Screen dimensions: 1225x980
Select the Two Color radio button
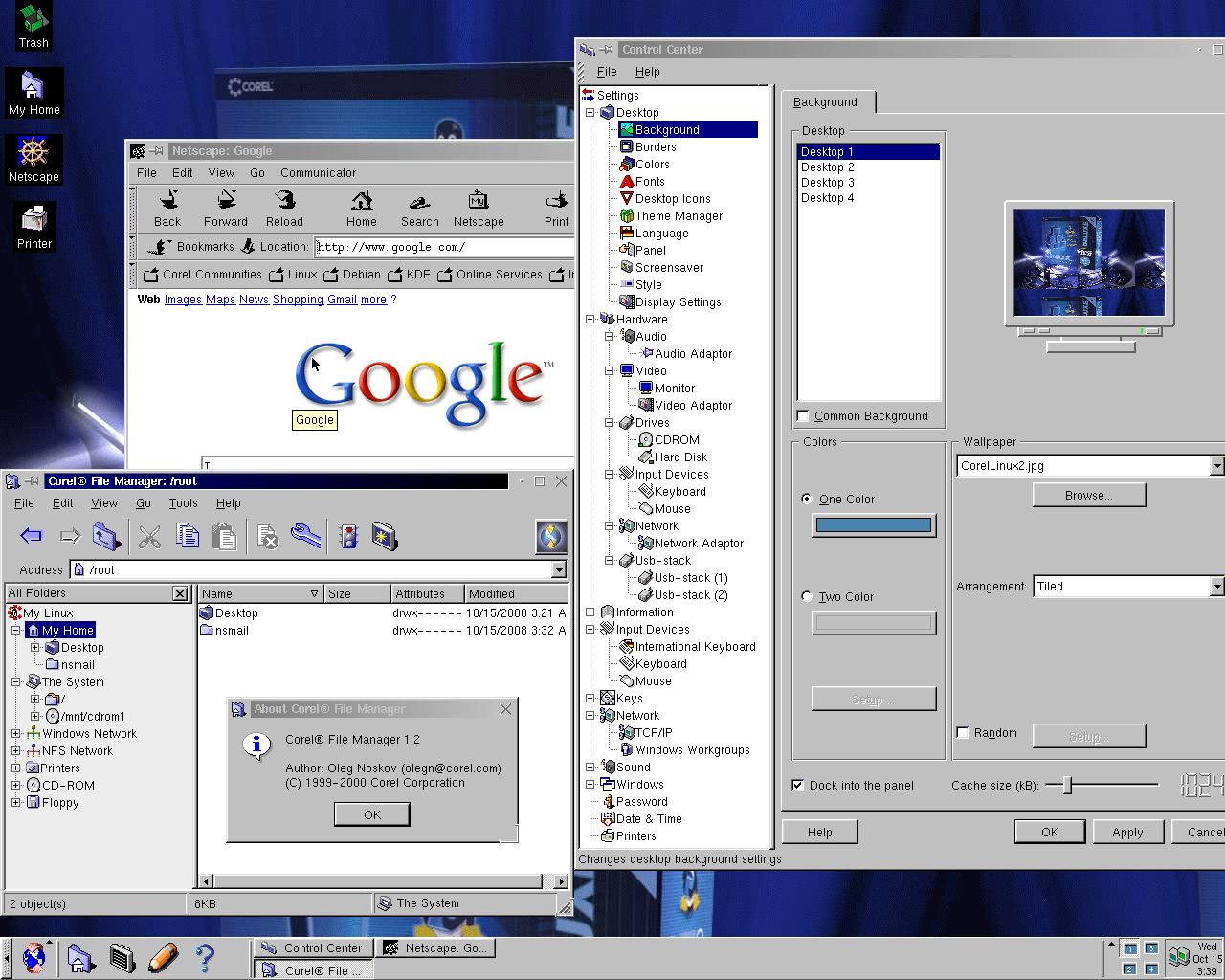[x=807, y=596]
